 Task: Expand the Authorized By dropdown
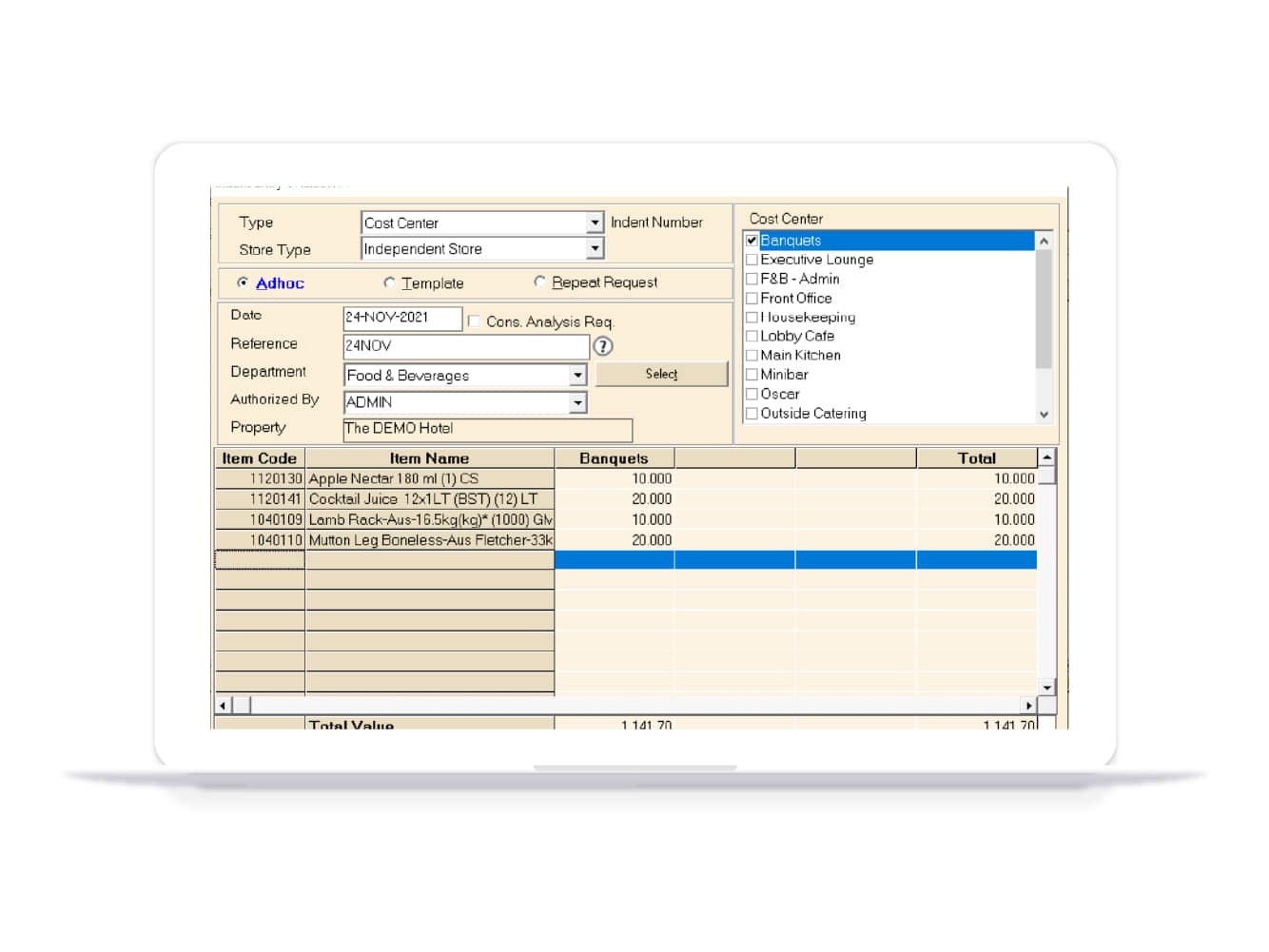[x=577, y=402]
